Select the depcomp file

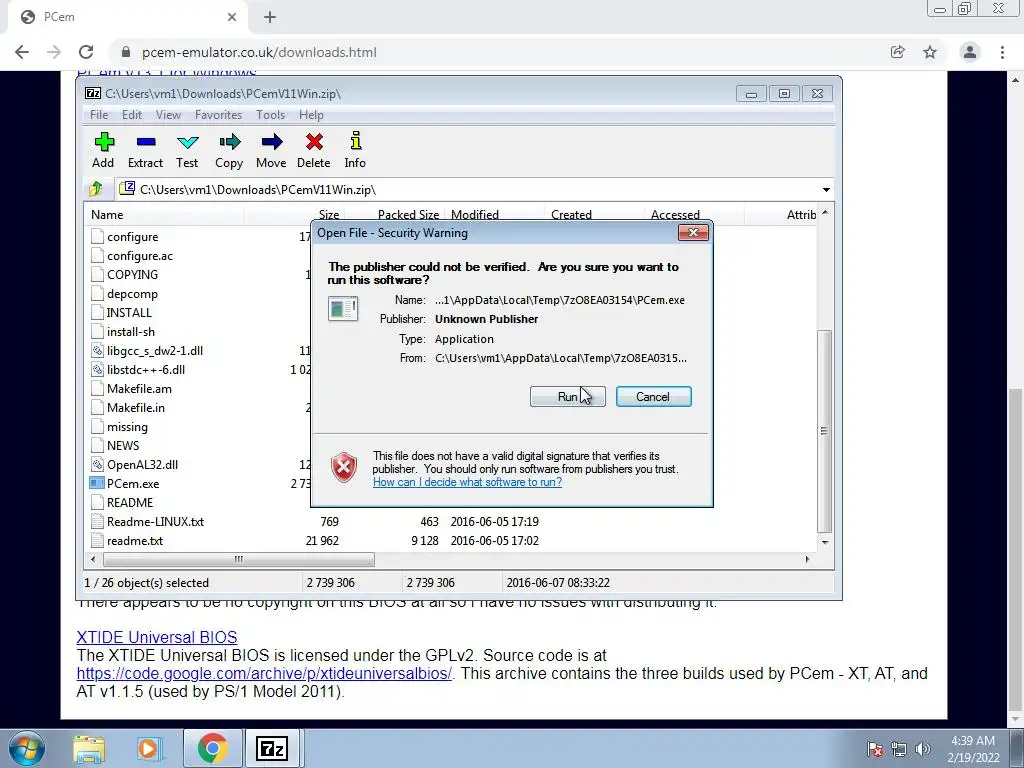133,293
